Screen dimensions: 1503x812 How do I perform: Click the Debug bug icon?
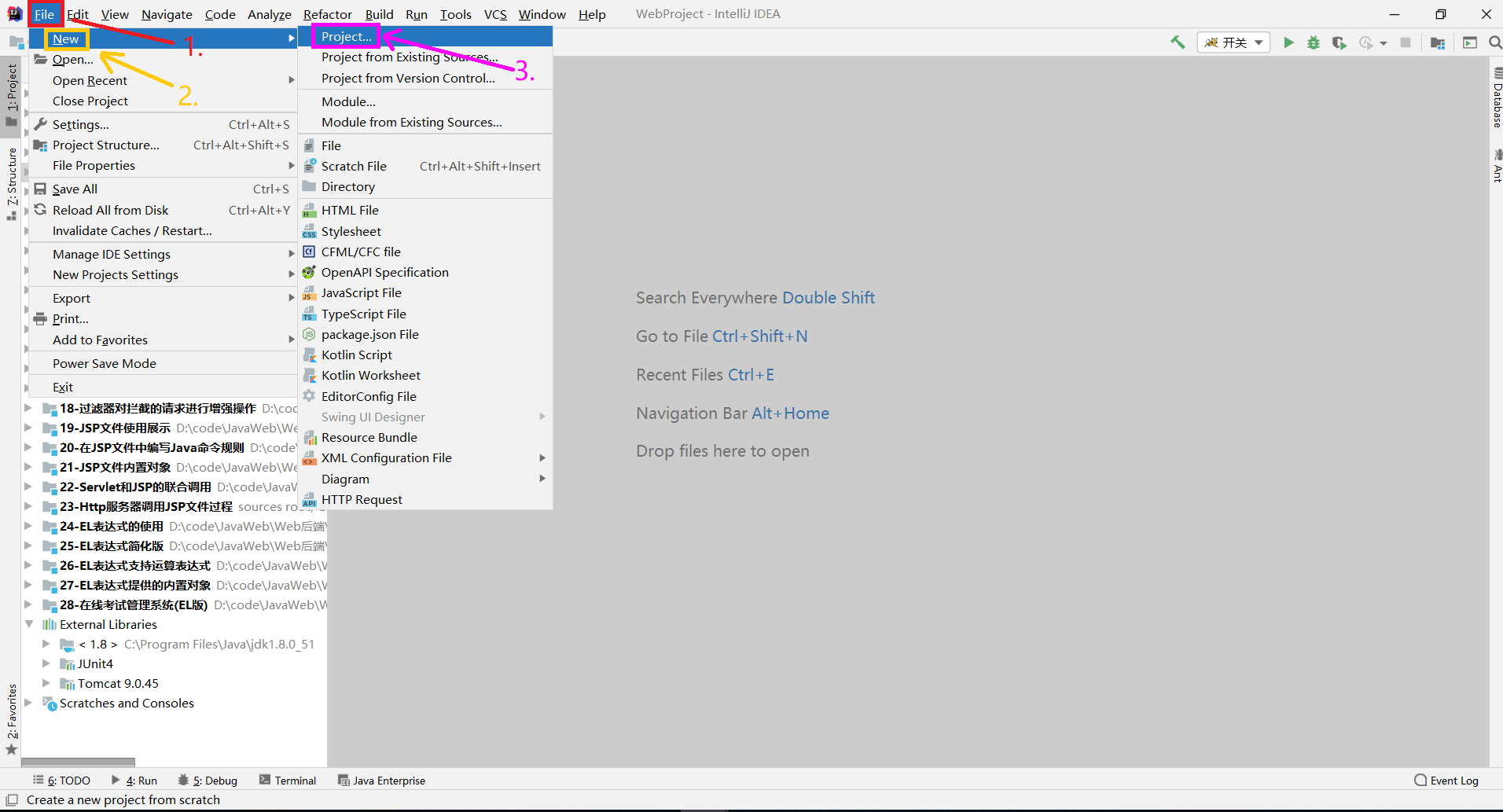(1314, 42)
